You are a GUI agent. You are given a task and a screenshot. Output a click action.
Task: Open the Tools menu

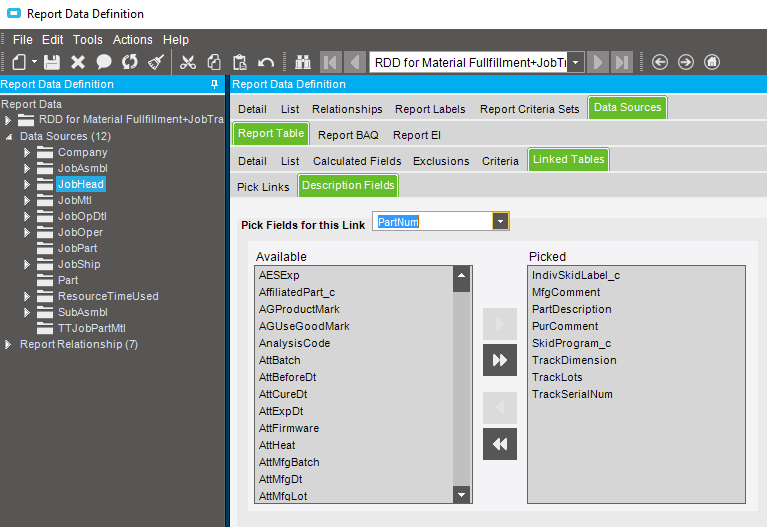click(88, 40)
